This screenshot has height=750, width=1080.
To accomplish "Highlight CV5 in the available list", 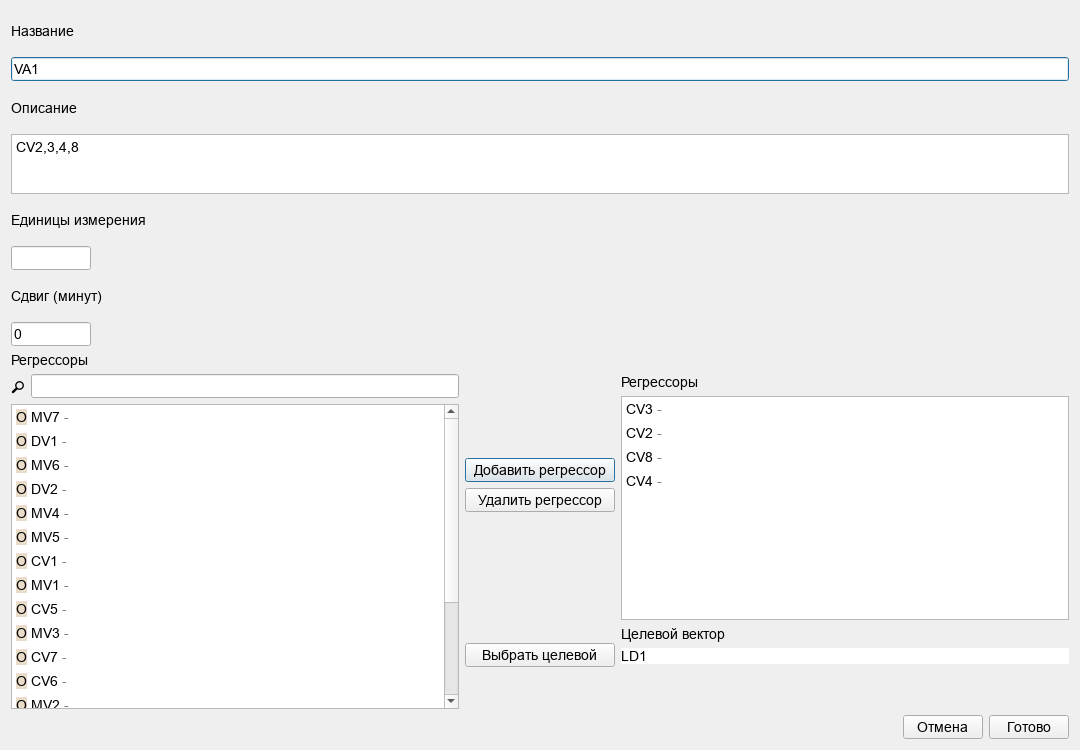I will tap(229, 610).
